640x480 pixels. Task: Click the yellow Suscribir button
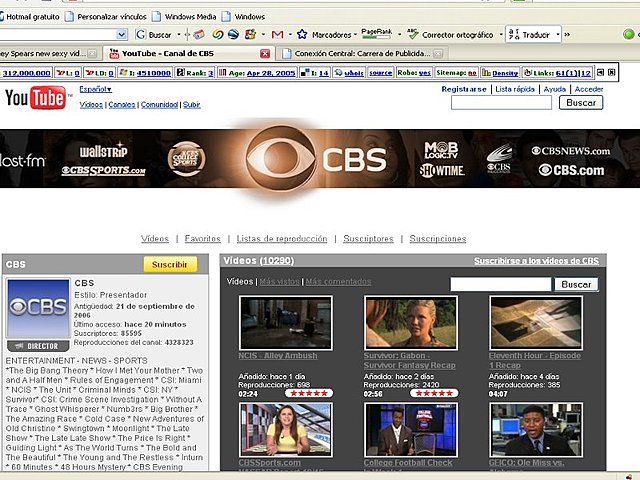(170, 264)
